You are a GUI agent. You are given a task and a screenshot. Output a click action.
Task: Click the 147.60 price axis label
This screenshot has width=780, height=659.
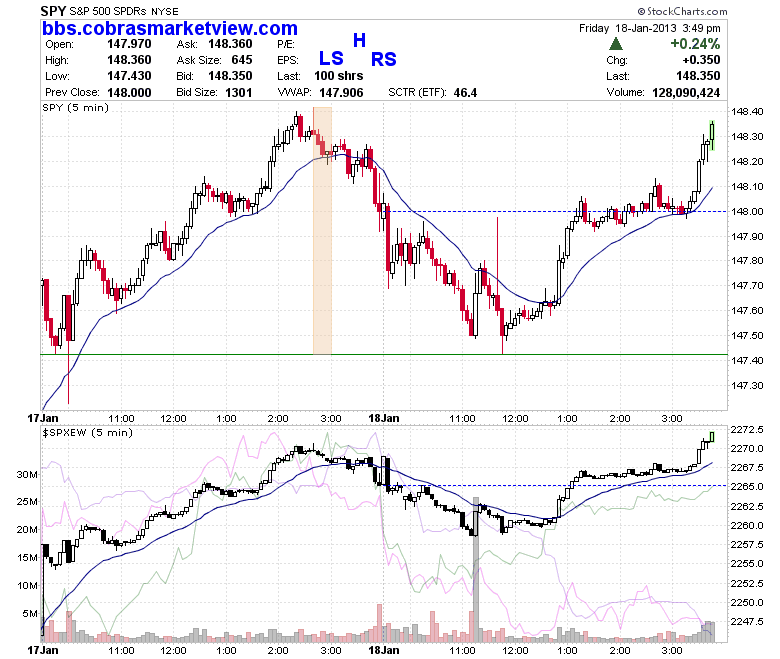pos(747,310)
